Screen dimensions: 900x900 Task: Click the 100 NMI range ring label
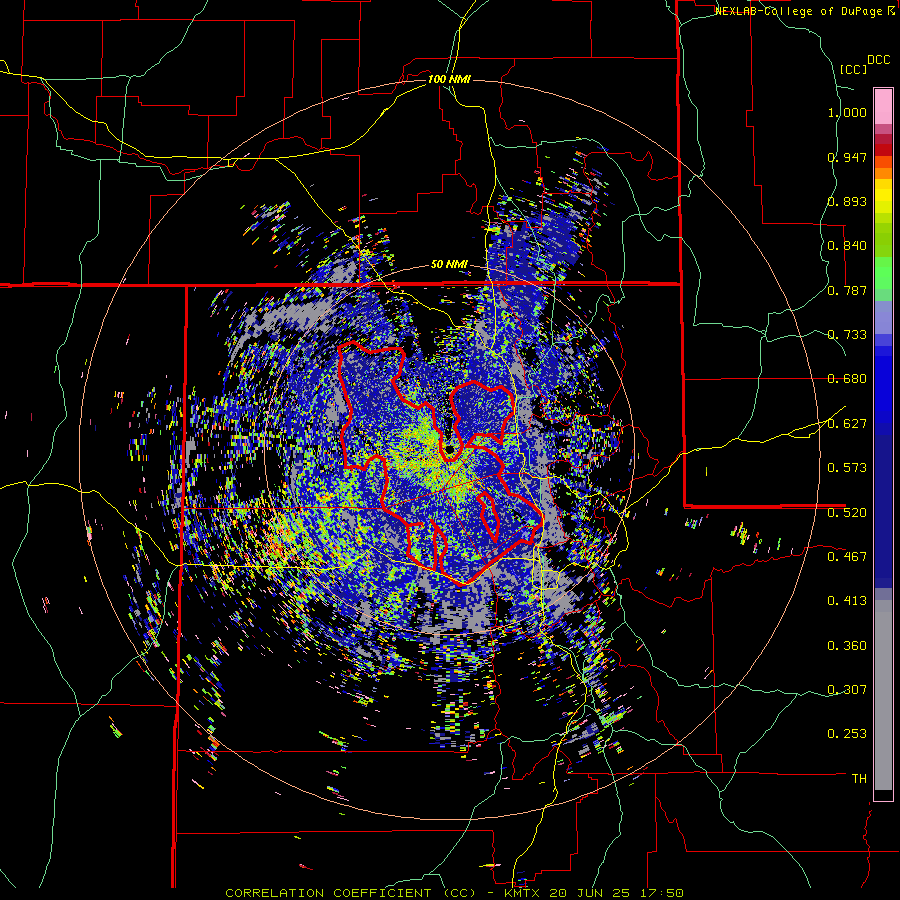(x=449, y=79)
